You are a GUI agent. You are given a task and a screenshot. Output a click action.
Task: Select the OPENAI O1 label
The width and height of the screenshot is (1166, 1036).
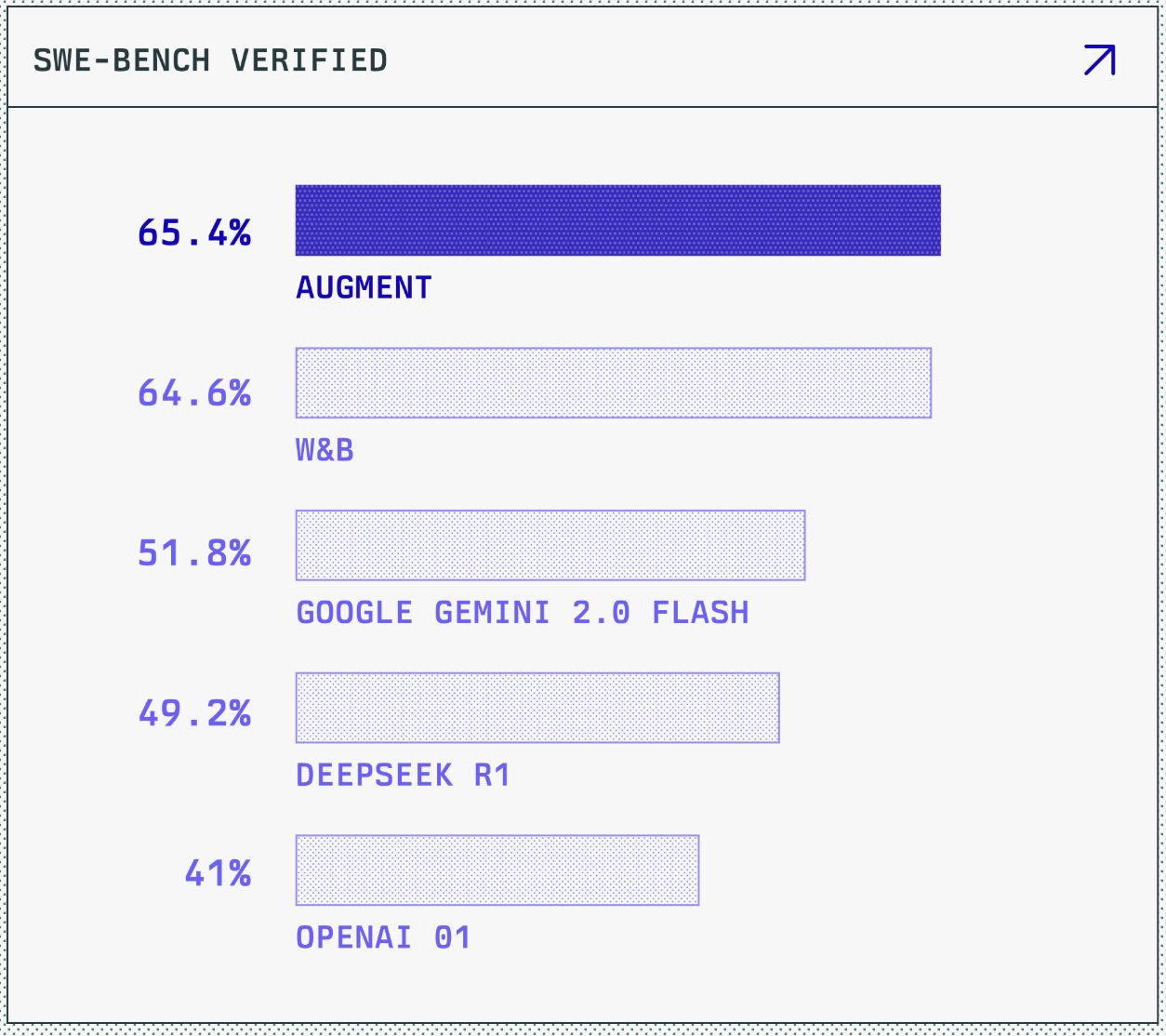(383, 937)
